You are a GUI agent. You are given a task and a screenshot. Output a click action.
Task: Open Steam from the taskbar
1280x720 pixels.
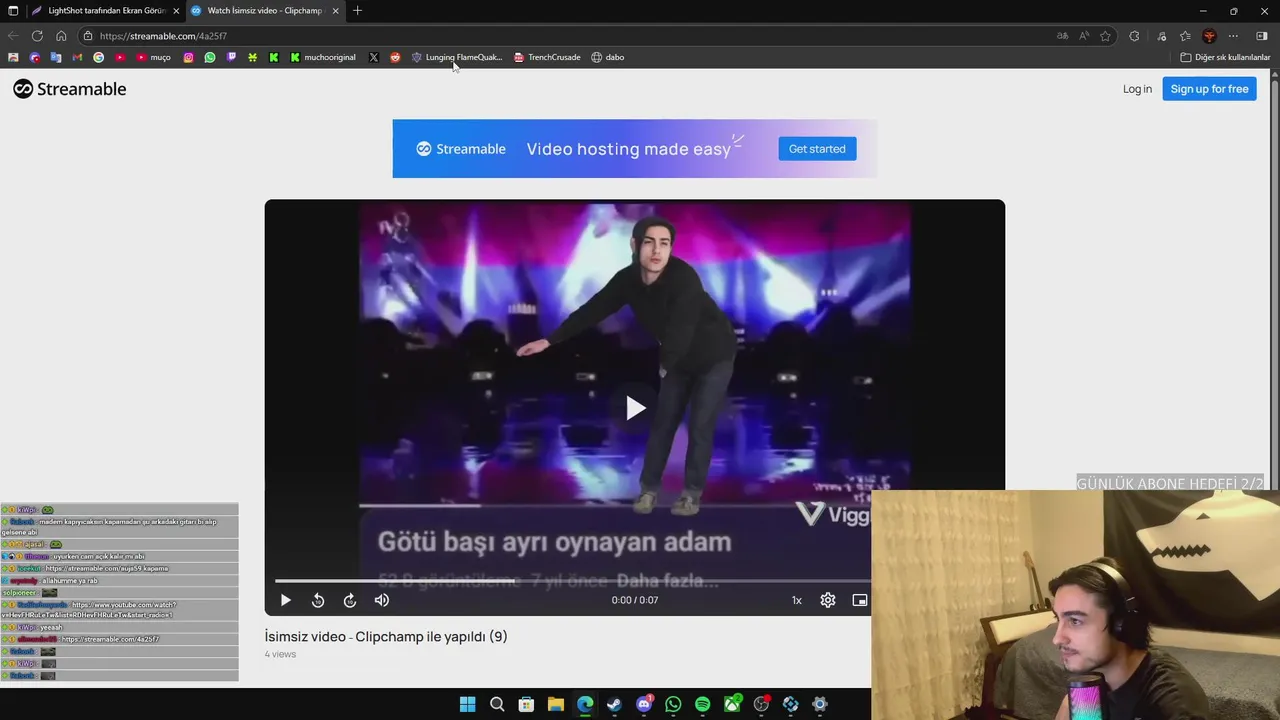coord(614,704)
